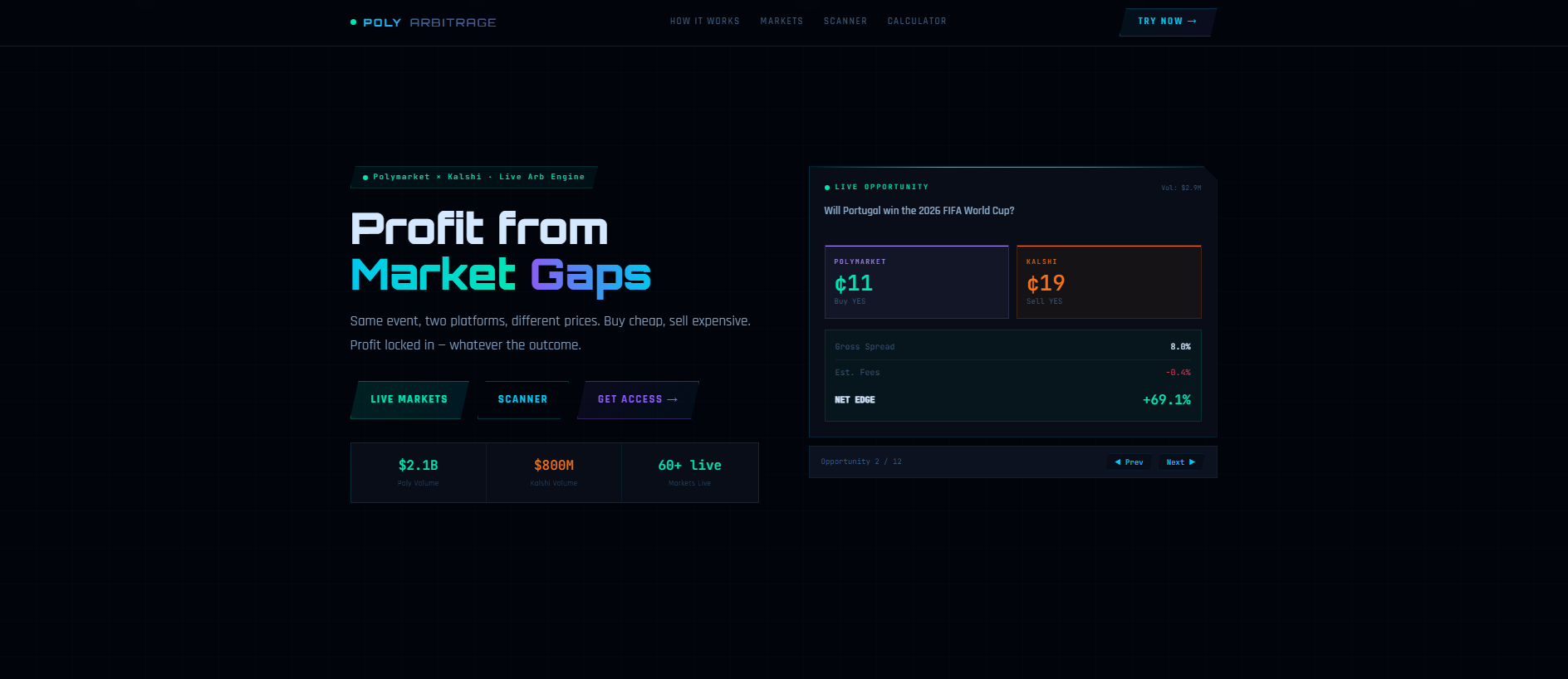Click the GET ACCESS button

tap(638, 399)
